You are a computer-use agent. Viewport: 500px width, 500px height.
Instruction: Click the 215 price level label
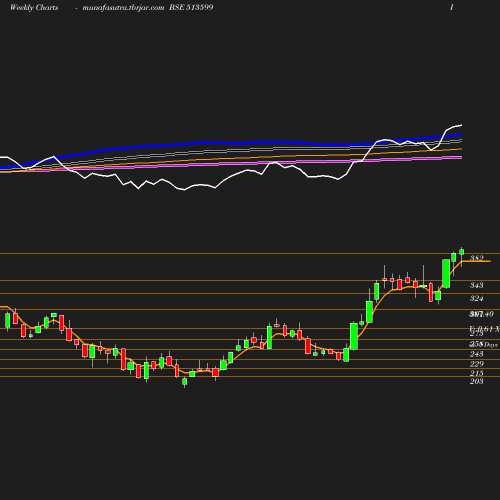(477, 373)
